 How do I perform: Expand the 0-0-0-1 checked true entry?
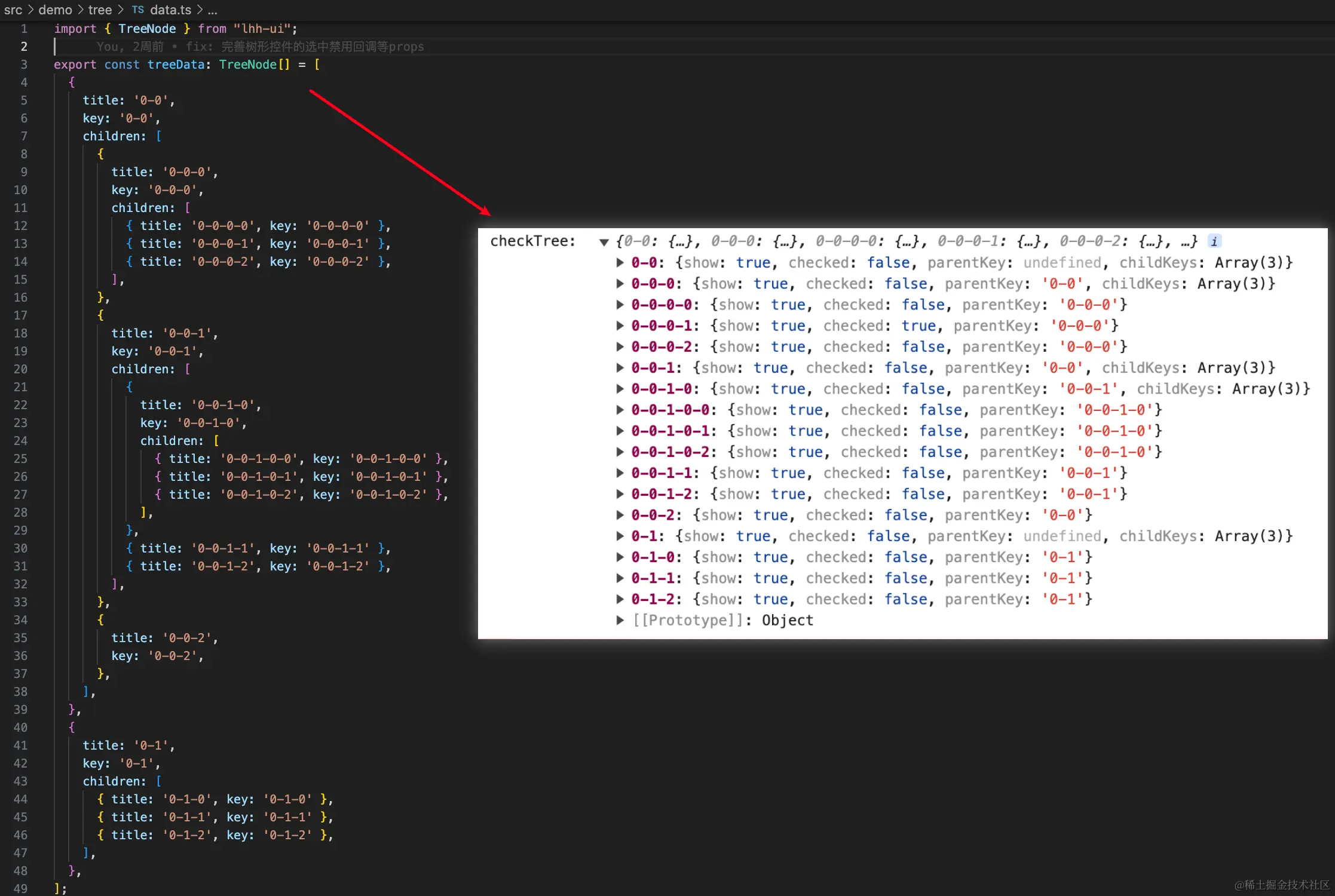[620, 326]
